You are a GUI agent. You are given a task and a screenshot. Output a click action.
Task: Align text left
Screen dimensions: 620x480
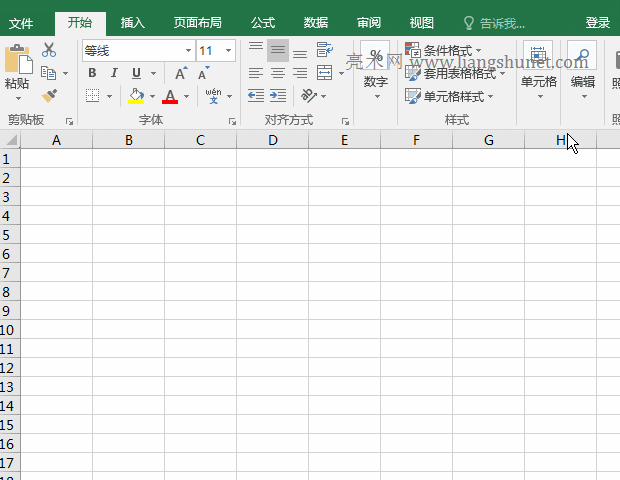click(x=256, y=73)
